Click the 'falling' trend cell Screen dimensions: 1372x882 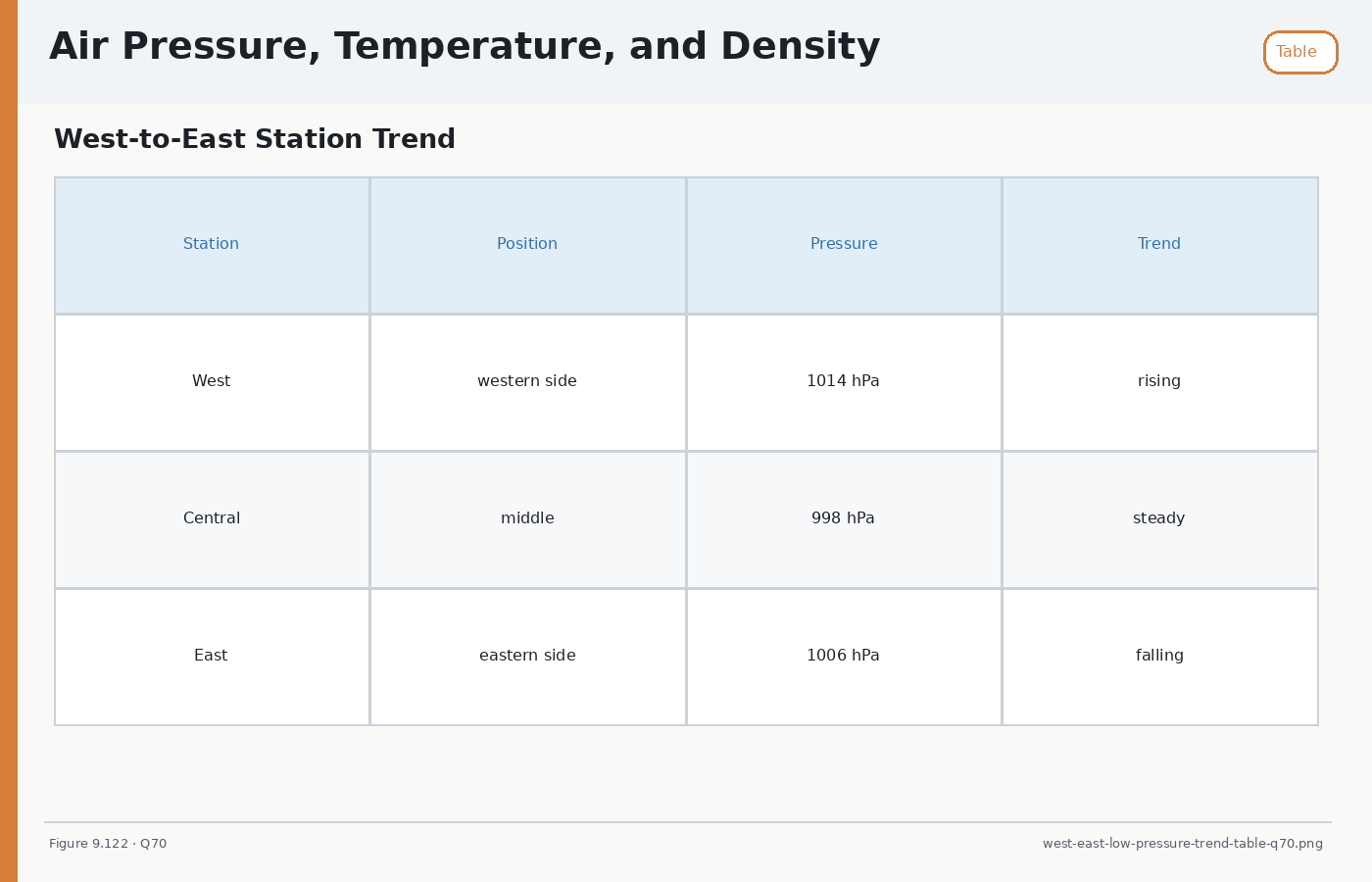[x=1160, y=657]
